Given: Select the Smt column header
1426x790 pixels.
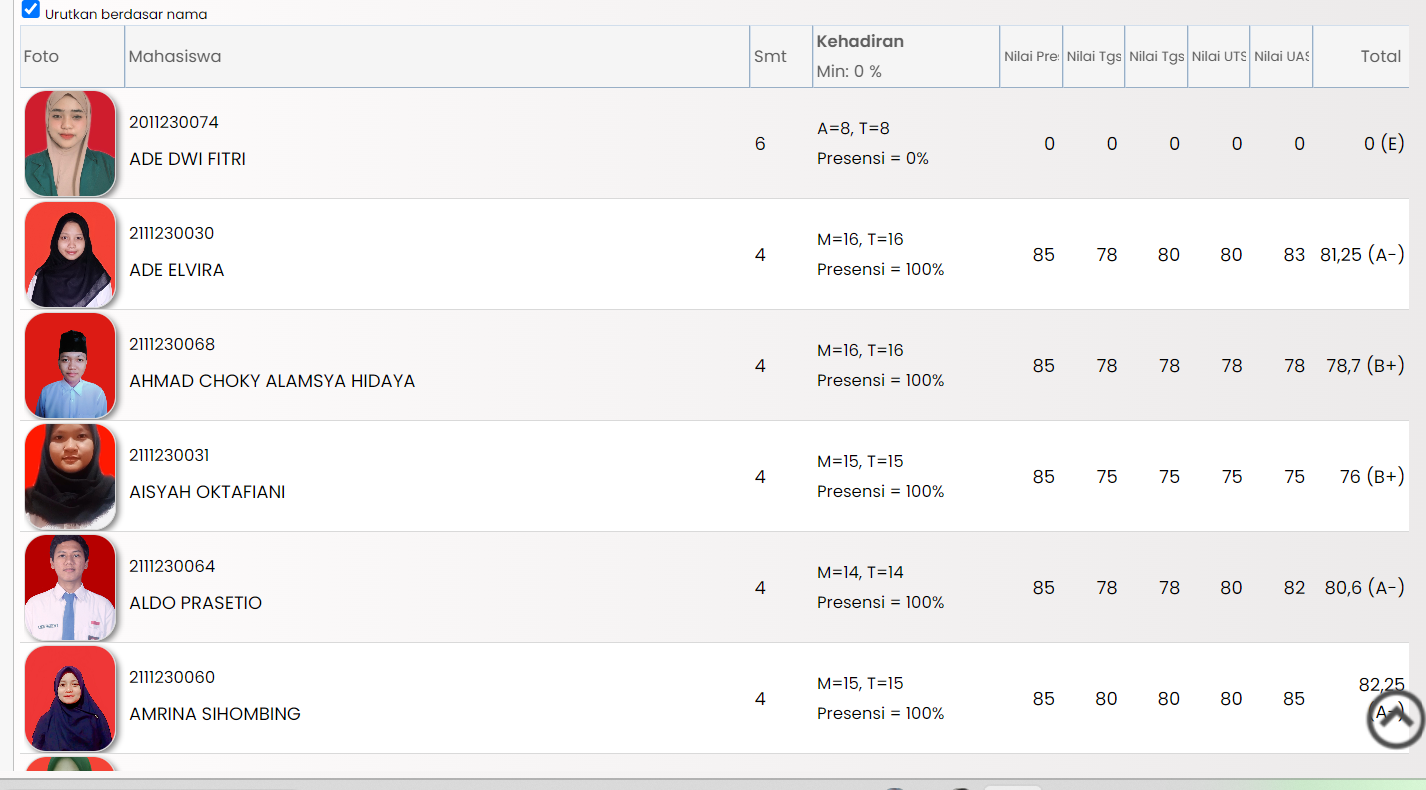Looking at the screenshot, I should pos(770,57).
